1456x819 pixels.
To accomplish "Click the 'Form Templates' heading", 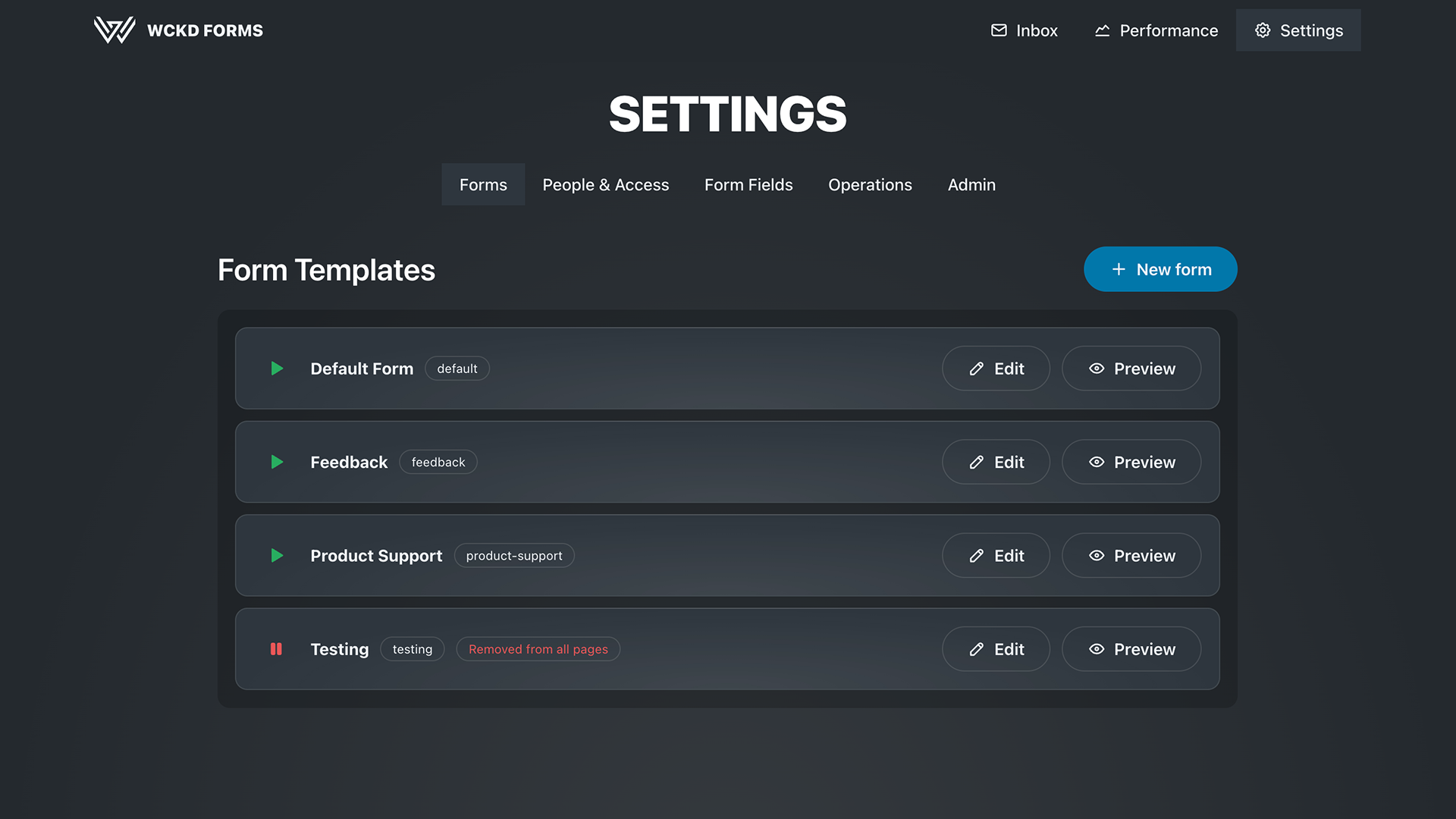I will point(326,270).
